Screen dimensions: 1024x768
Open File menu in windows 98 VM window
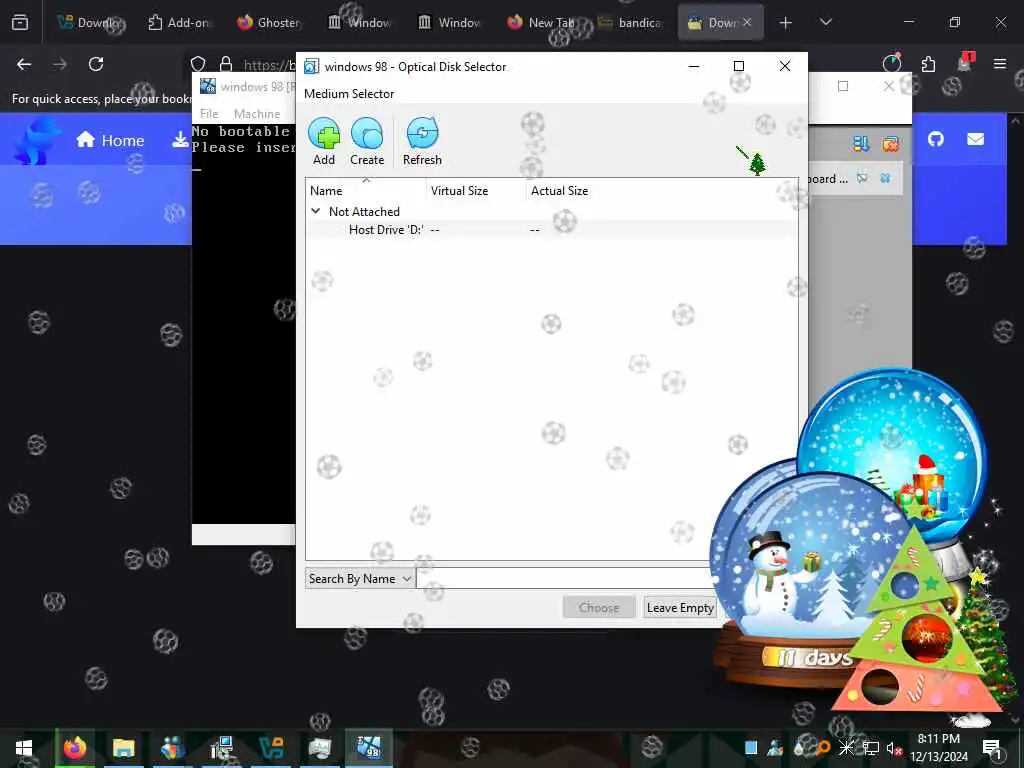(x=209, y=114)
